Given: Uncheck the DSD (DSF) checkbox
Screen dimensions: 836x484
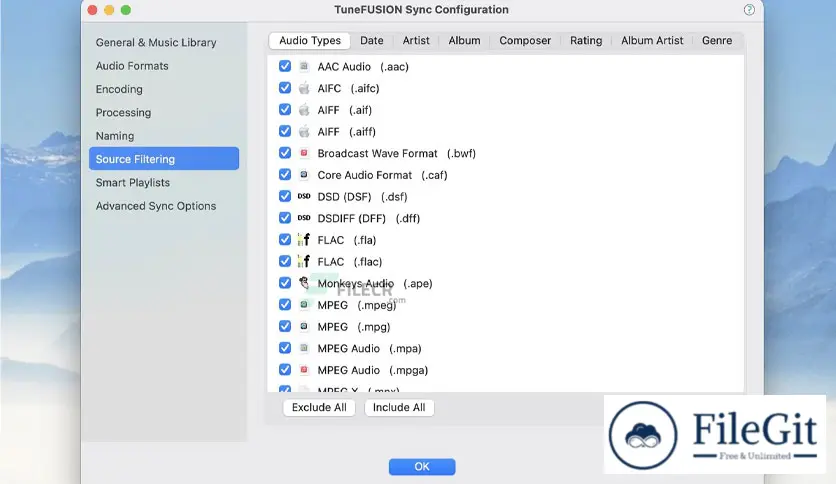Looking at the screenshot, I should 285,196.
